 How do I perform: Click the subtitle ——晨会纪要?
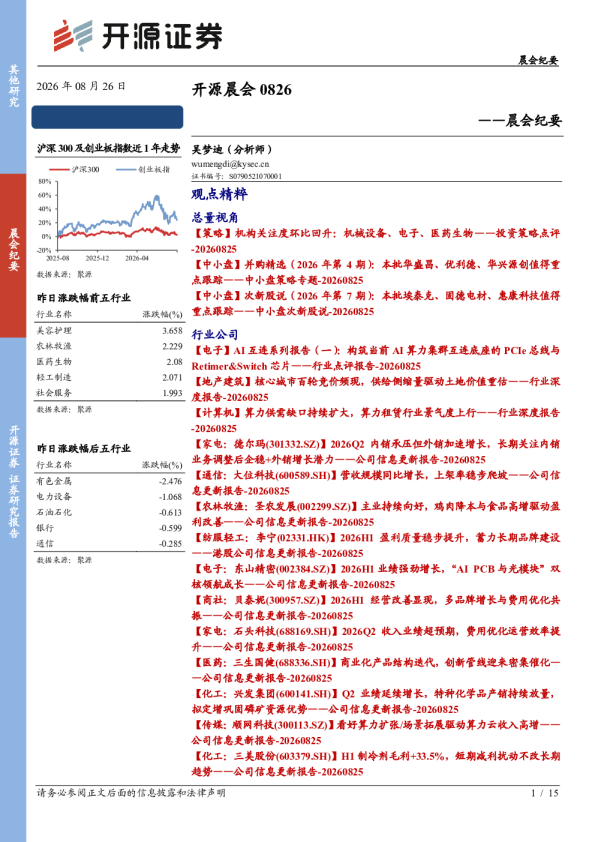520,120
